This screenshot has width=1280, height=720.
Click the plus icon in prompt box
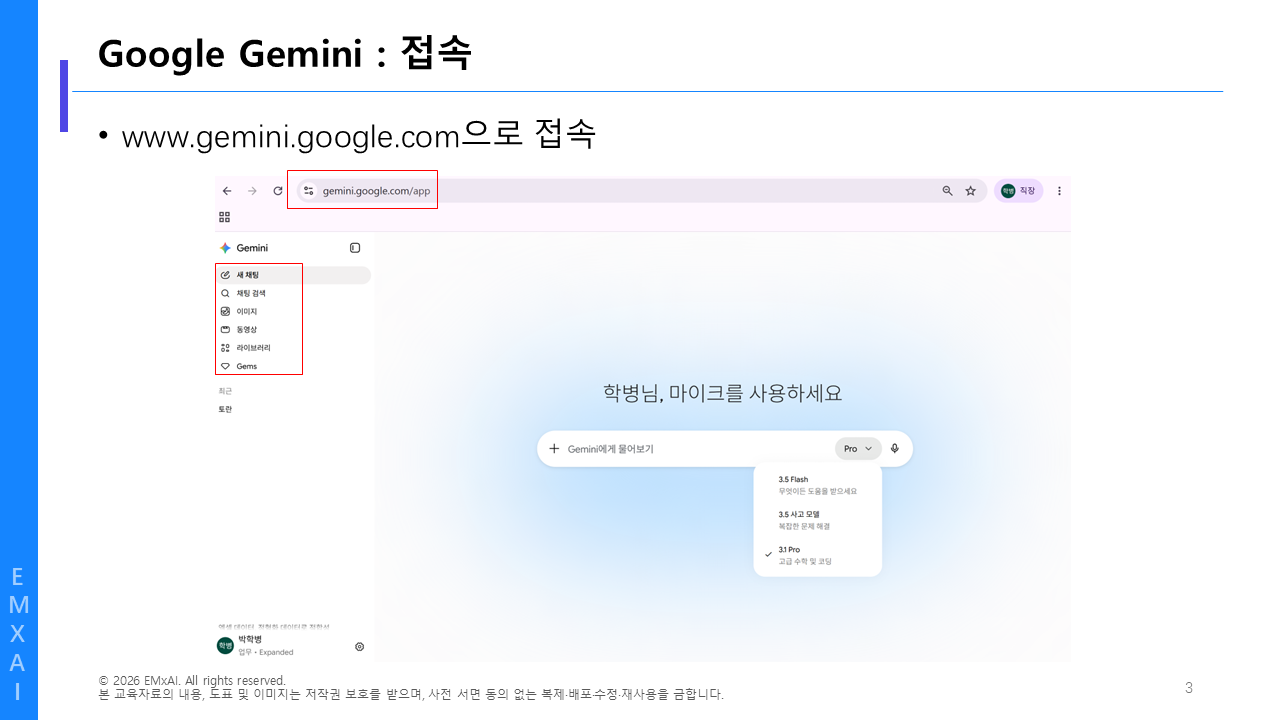pos(554,449)
